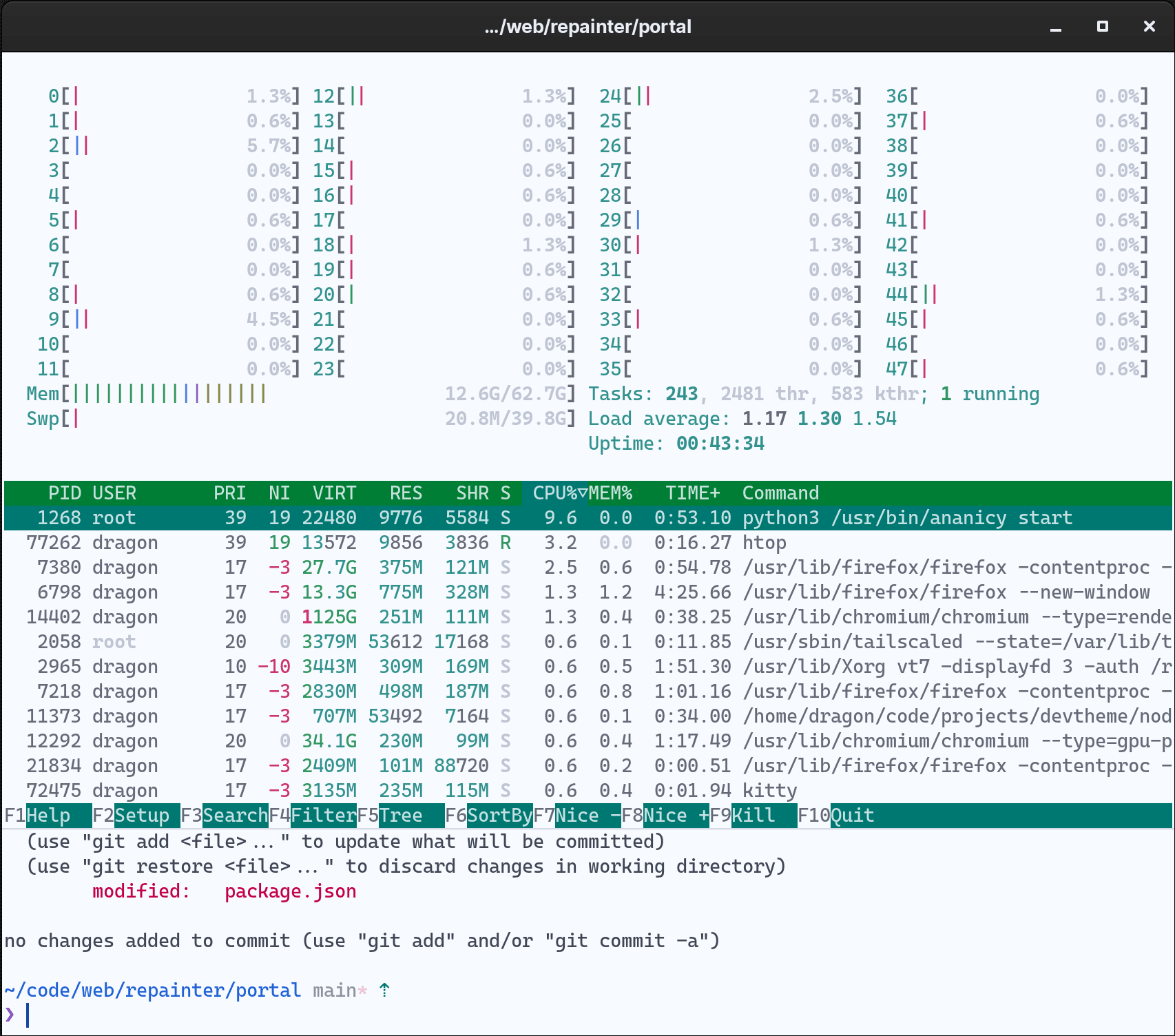Viewport: 1175px width, 1036px height.
Task: Click the main* git branch indicator
Action: click(x=340, y=991)
